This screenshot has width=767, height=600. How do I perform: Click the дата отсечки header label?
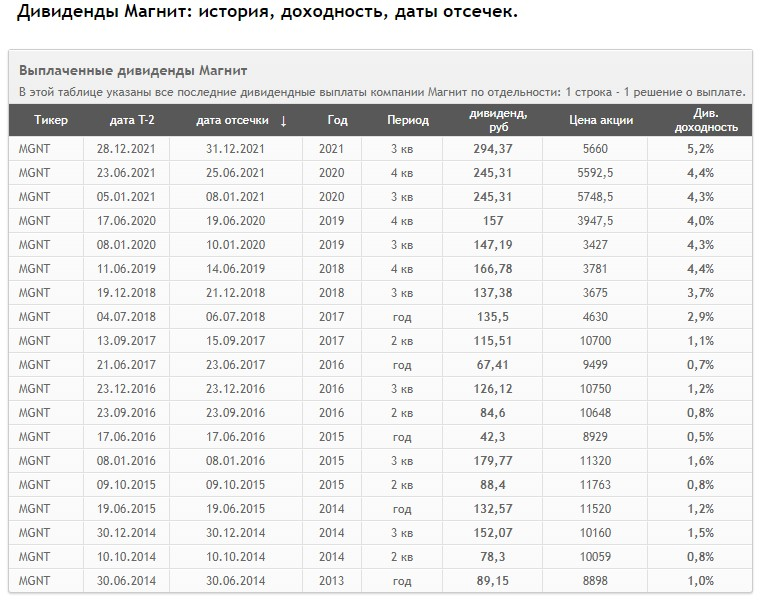[232, 120]
